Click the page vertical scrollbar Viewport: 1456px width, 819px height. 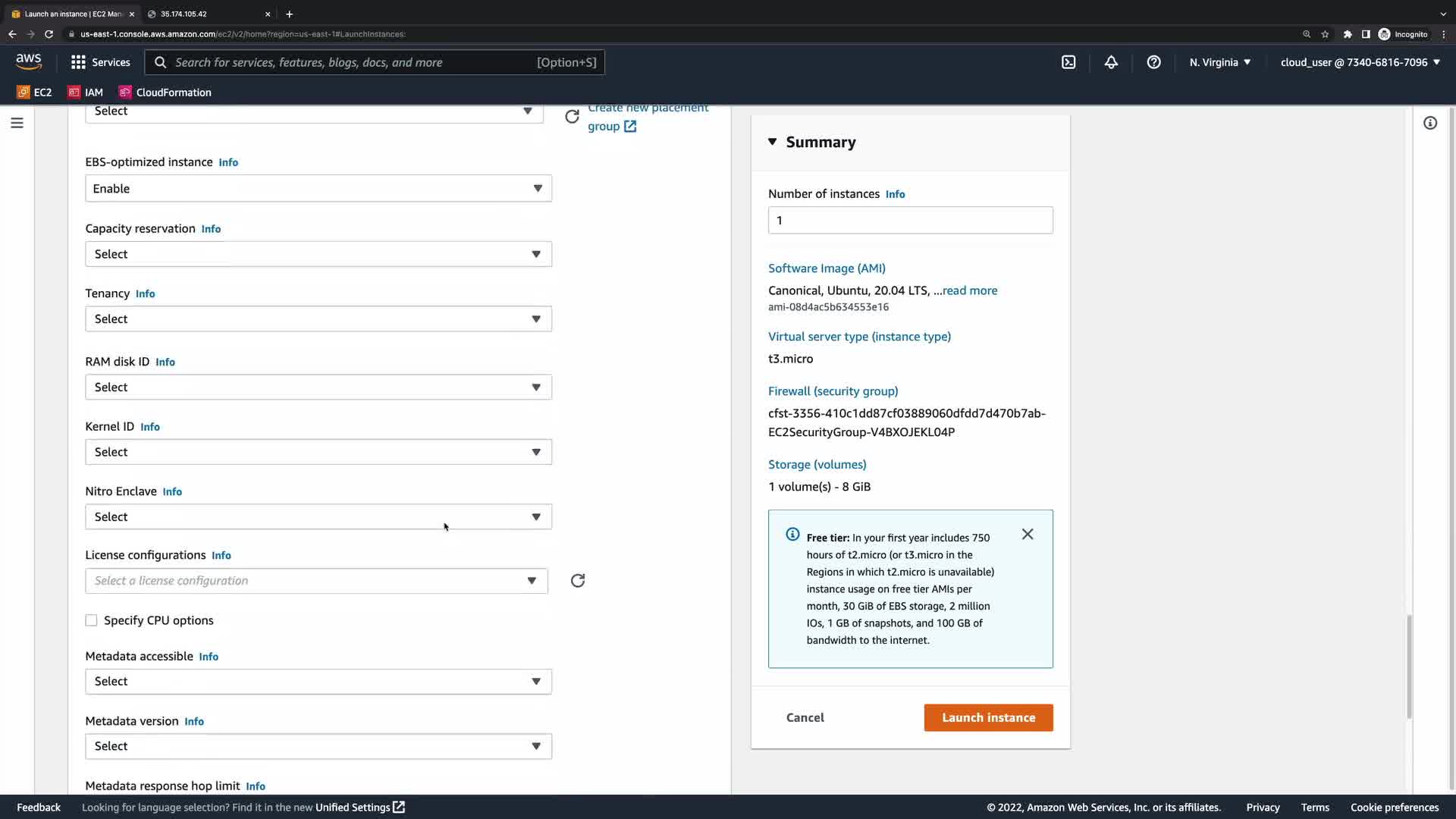pos(1409,667)
